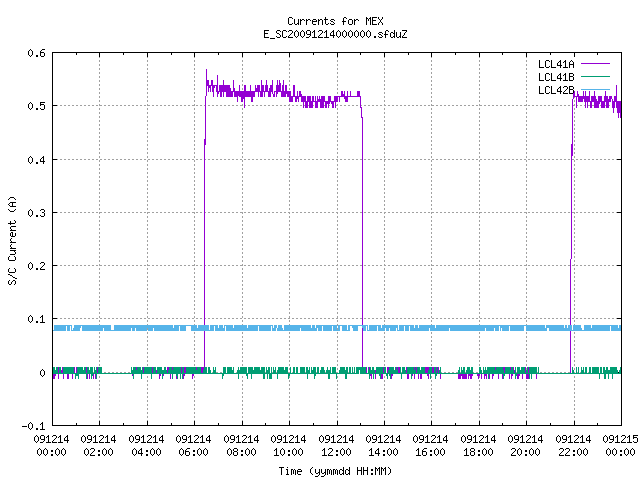Click the x-axis tick 091214 08:00

241,446
